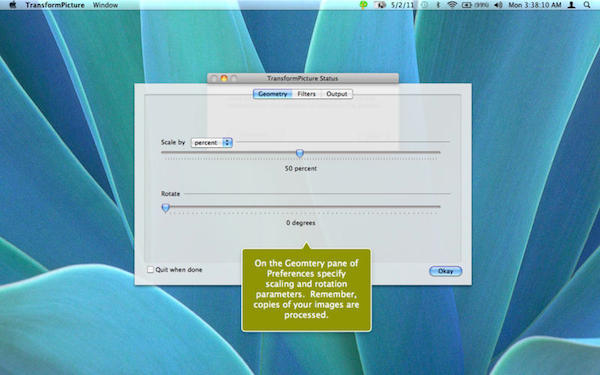Click the Scale slider handle at 50 percent
Image resolution: width=600 pixels, height=375 pixels.
point(300,153)
